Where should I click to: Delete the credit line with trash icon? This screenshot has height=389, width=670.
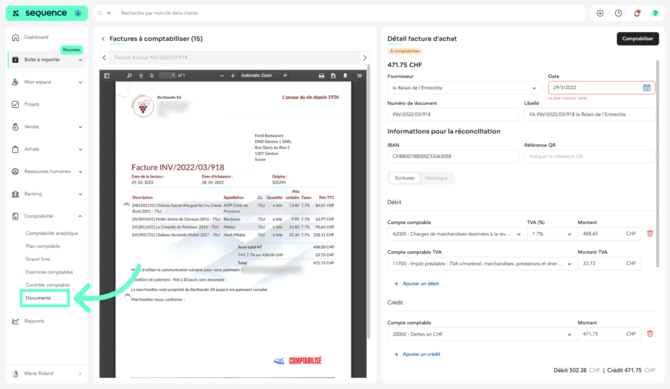point(650,334)
